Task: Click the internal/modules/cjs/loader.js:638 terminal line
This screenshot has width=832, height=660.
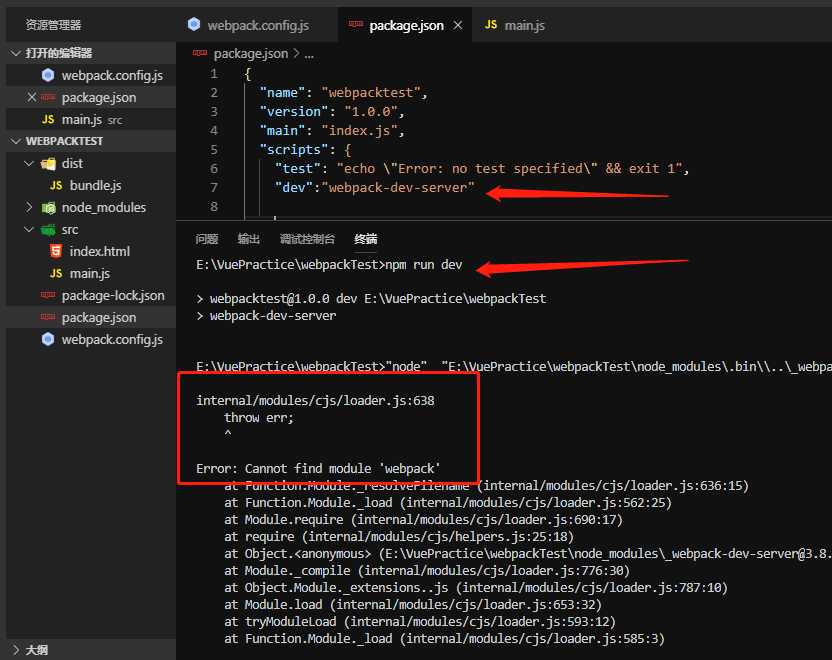Action: [315, 401]
